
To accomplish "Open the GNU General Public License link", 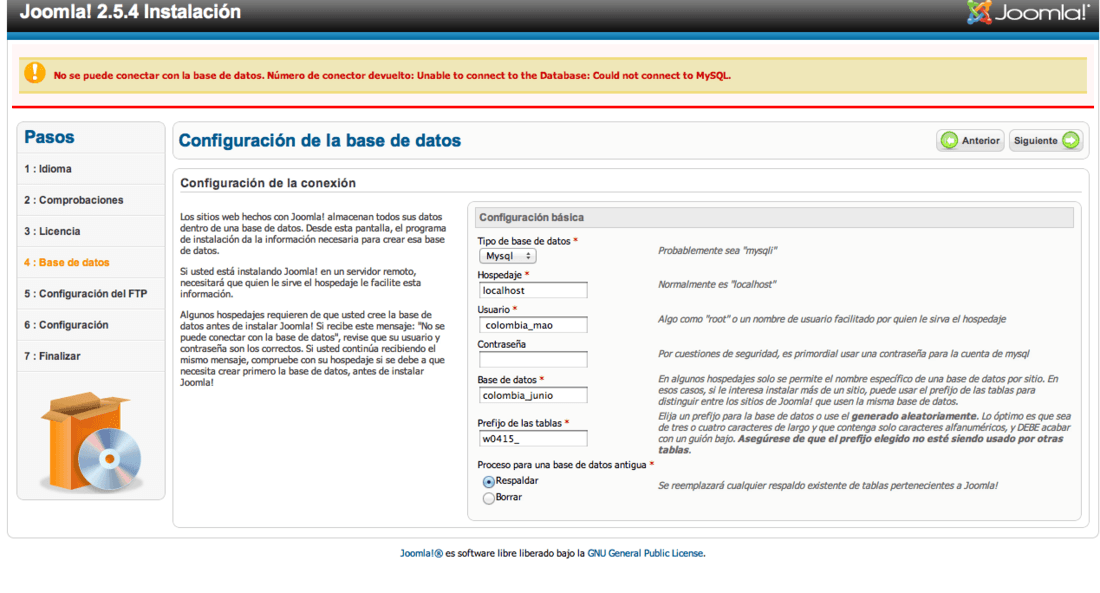I will click(645, 553).
